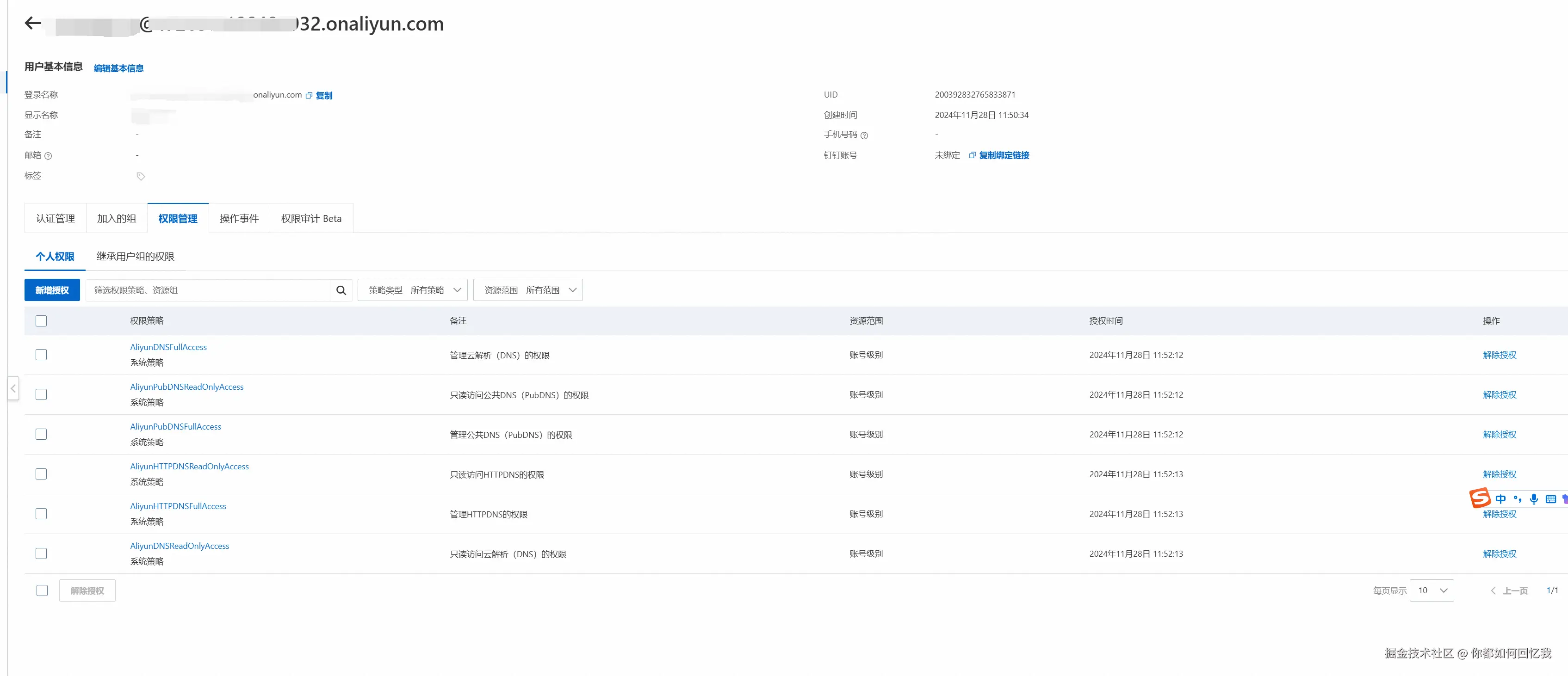Check the AliyunHTTPDNSFullAccess row checkbox
This screenshot has width=1568, height=676.
pos(41,514)
